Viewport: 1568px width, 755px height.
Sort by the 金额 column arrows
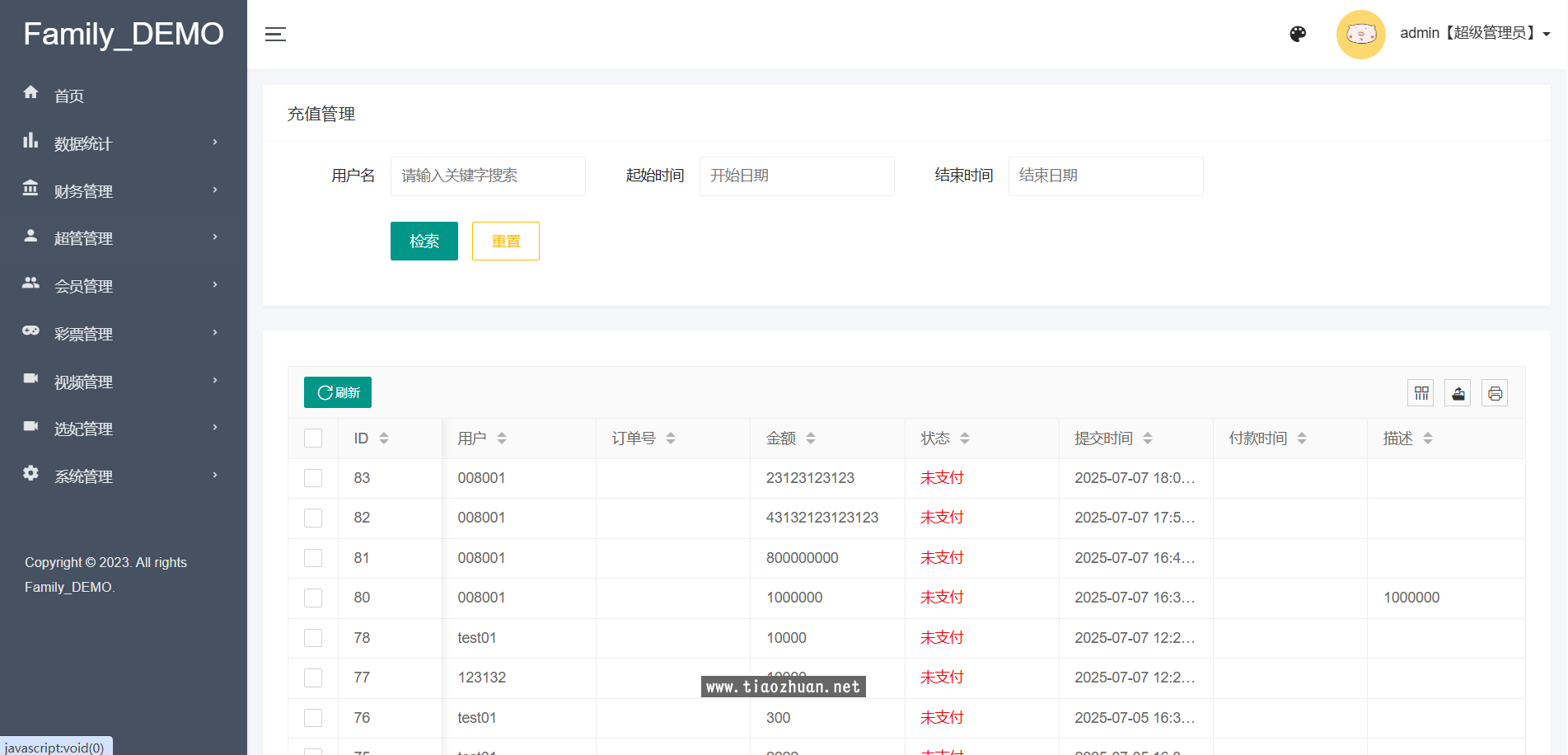point(811,438)
